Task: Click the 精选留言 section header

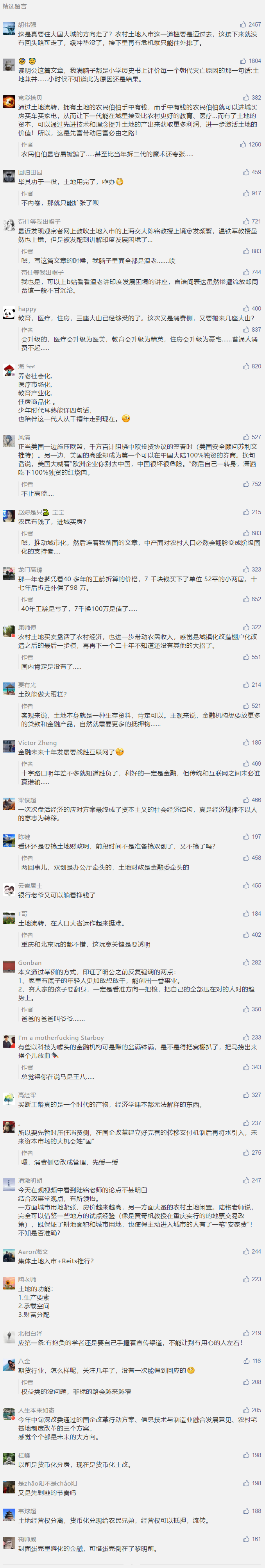Action: pos(14,6)
